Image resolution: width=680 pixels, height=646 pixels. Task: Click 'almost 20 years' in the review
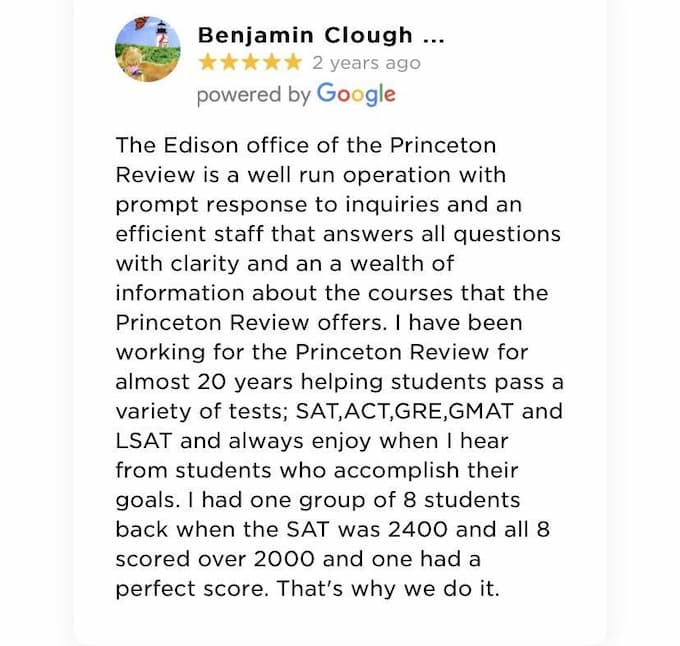pos(204,382)
